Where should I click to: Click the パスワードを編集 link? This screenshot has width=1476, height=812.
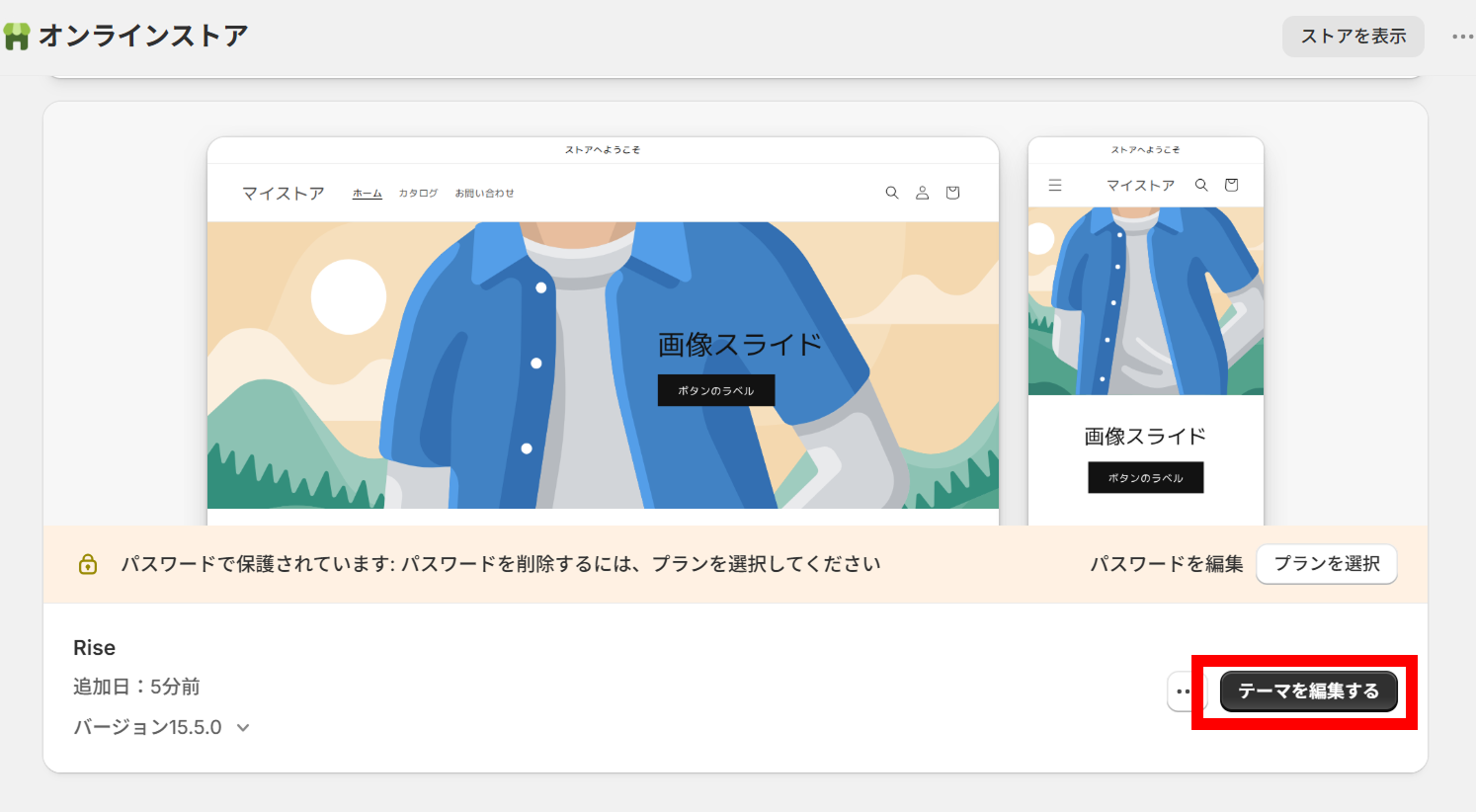(1166, 564)
